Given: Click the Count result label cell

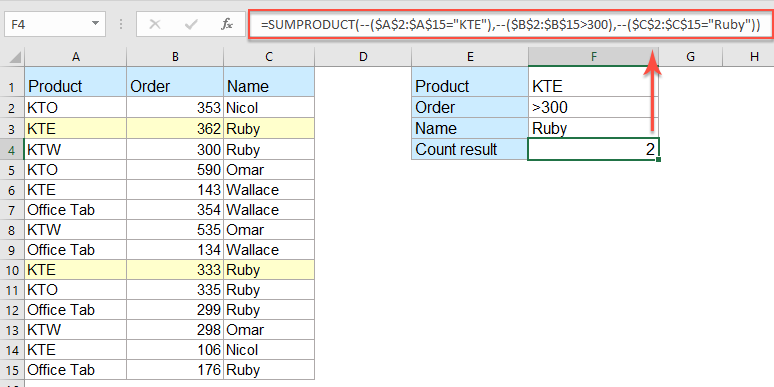Looking at the screenshot, I should point(470,150).
